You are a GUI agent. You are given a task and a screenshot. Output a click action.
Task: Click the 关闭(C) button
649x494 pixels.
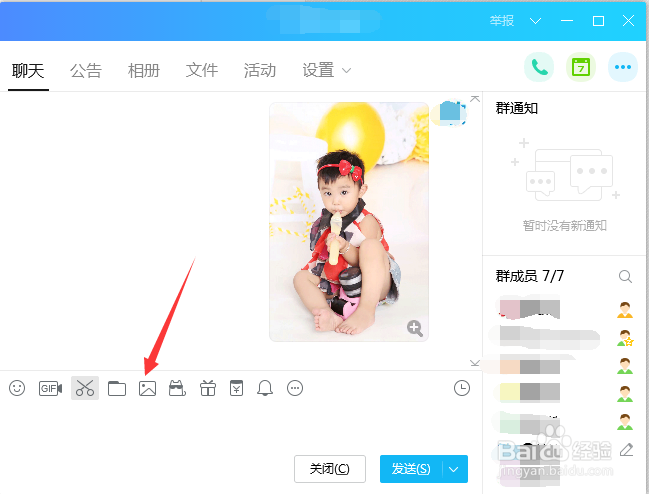pos(330,469)
